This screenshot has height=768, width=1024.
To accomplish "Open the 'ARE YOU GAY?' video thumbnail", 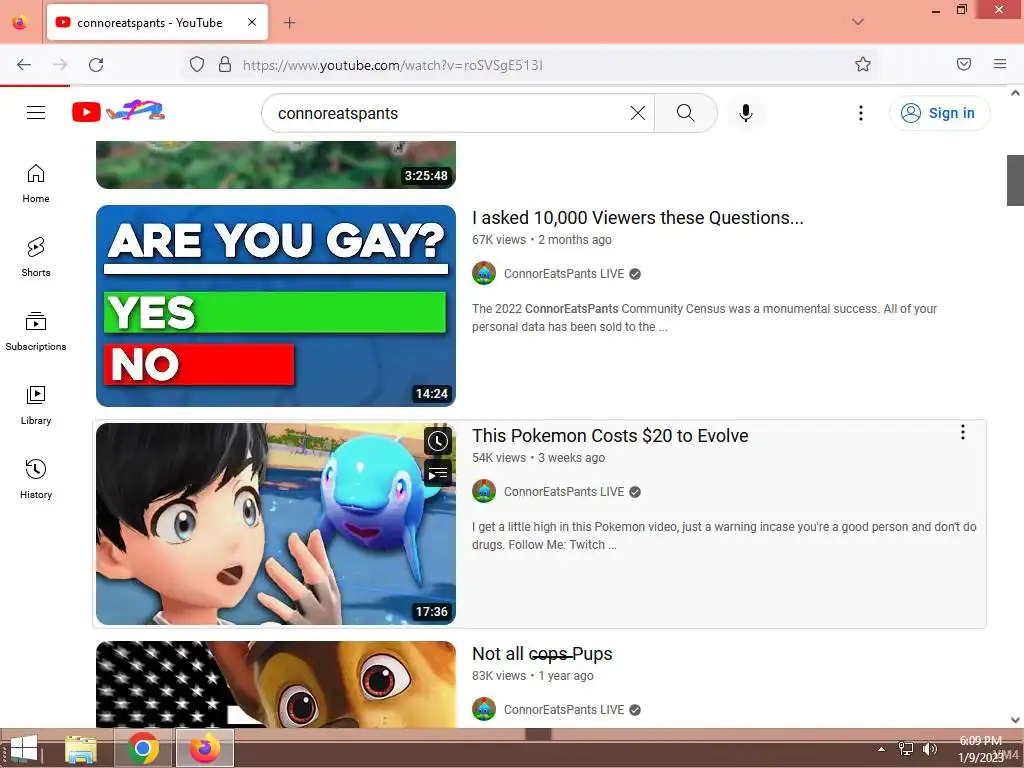I will point(276,306).
